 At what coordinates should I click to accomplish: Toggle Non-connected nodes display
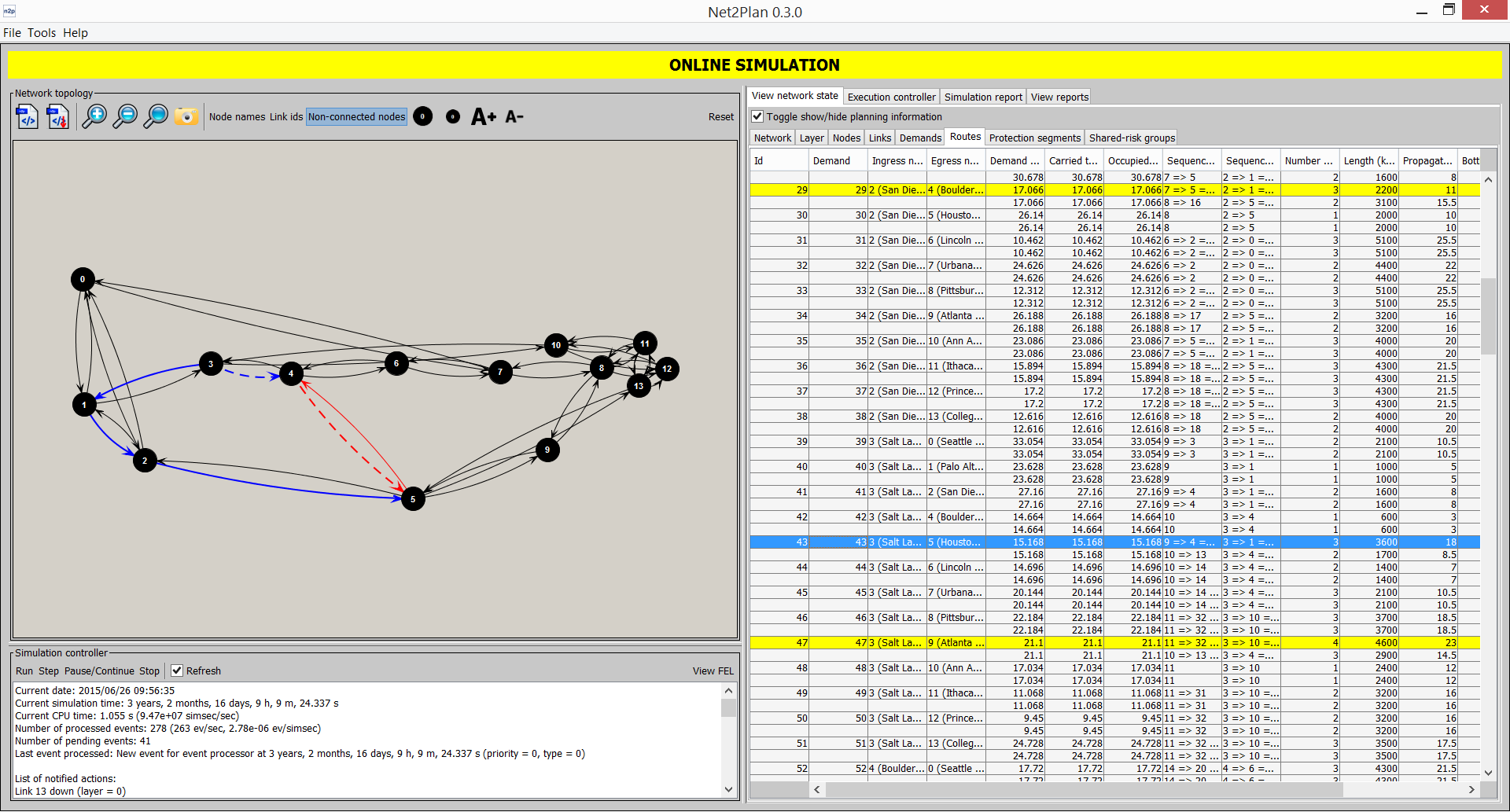pyautogui.click(x=356, y=116)
